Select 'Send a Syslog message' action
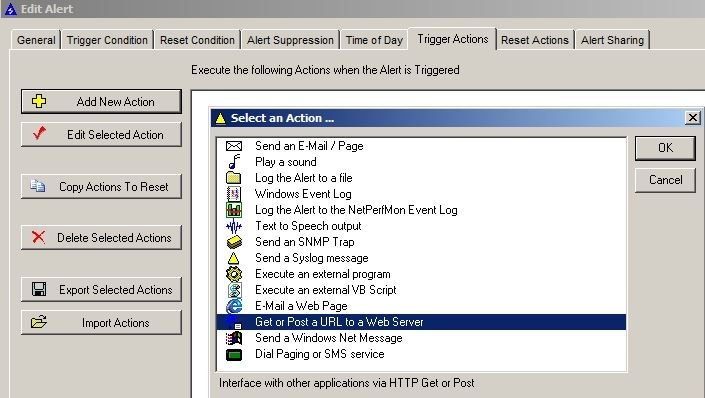 [421, 258]
